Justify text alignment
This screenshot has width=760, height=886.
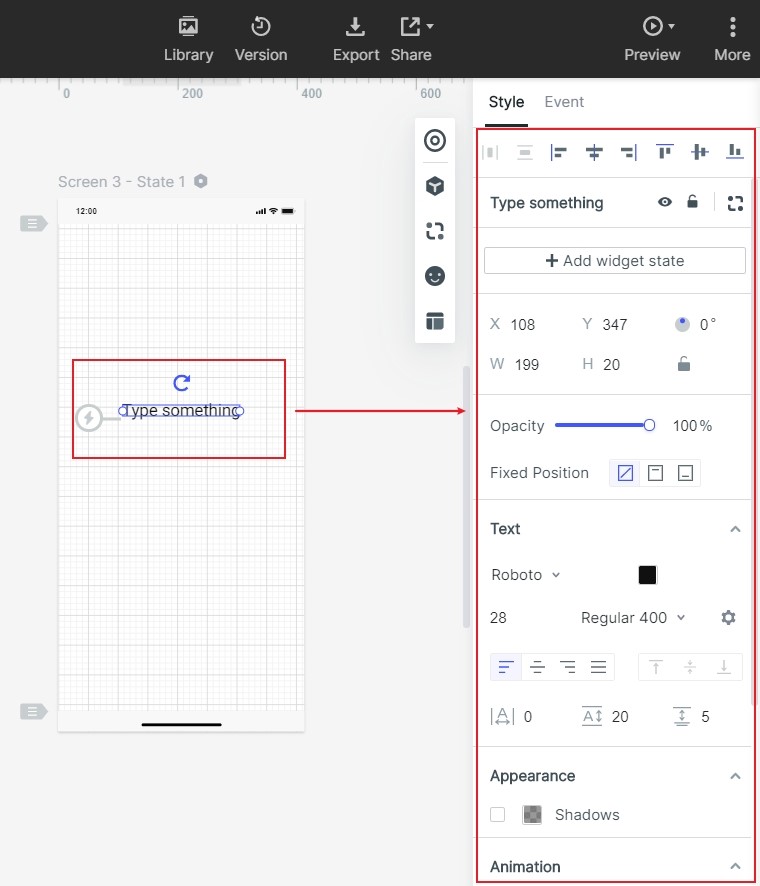point(598,667)
